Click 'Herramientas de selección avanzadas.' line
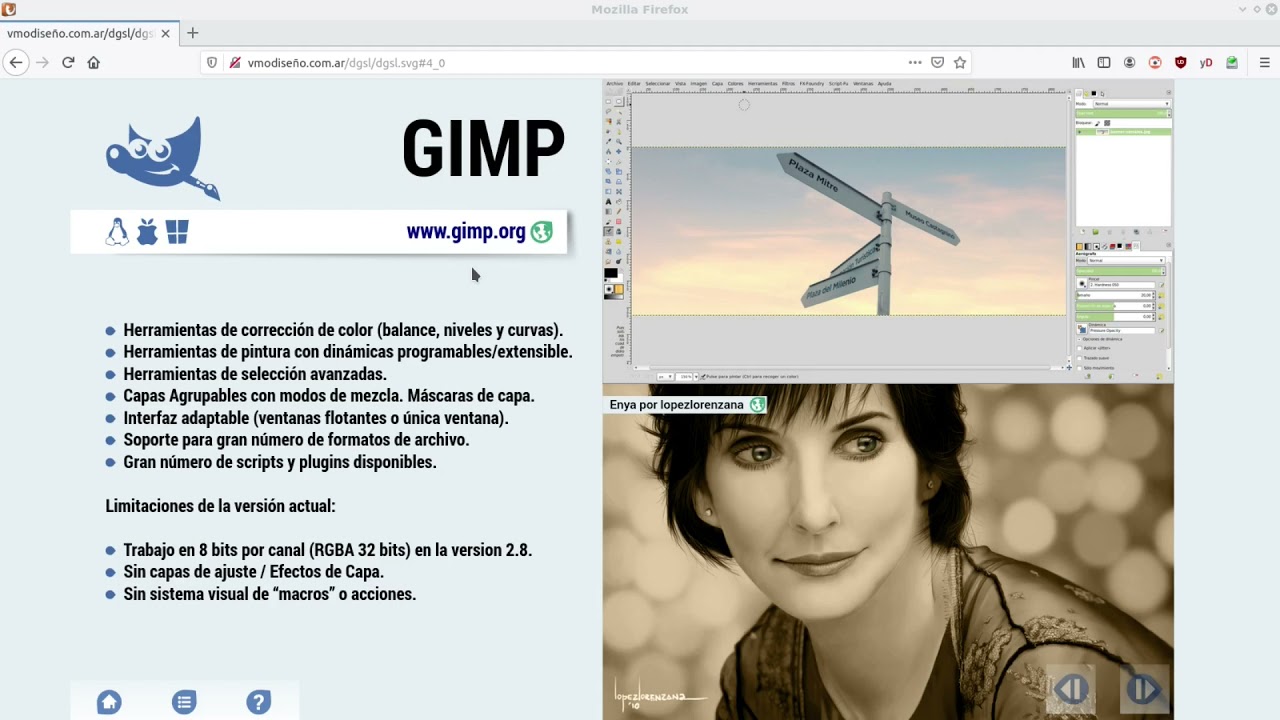 point(255,374)
